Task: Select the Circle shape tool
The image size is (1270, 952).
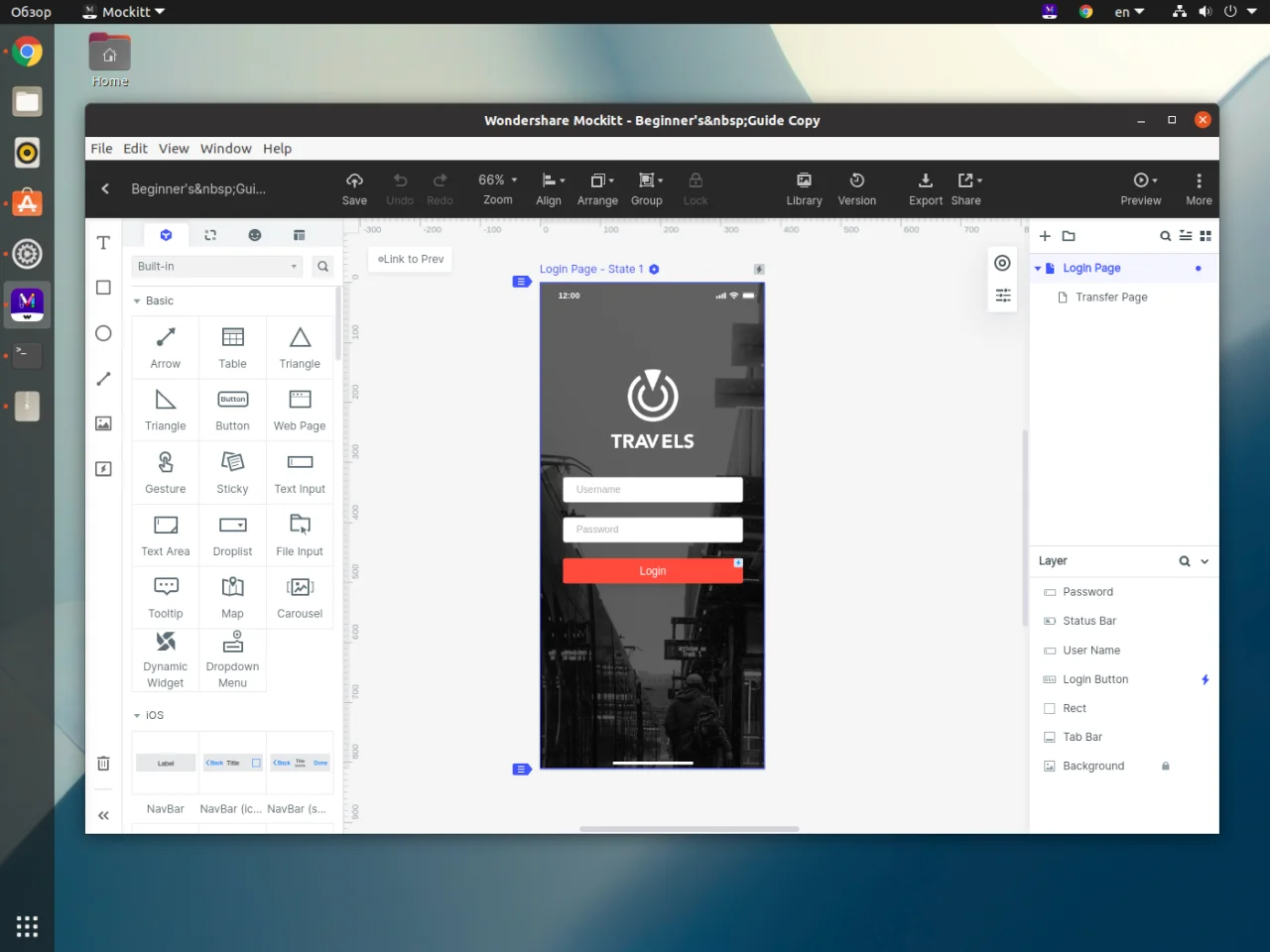Action: pos(103,333)
